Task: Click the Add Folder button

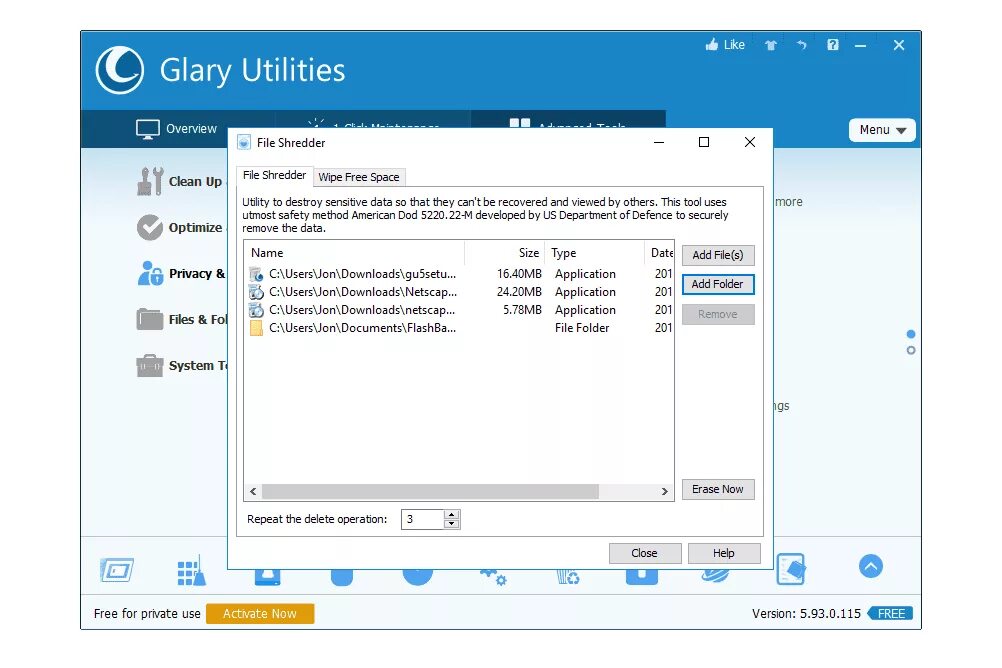Action: pyautogui.click(x=718, y=284)
